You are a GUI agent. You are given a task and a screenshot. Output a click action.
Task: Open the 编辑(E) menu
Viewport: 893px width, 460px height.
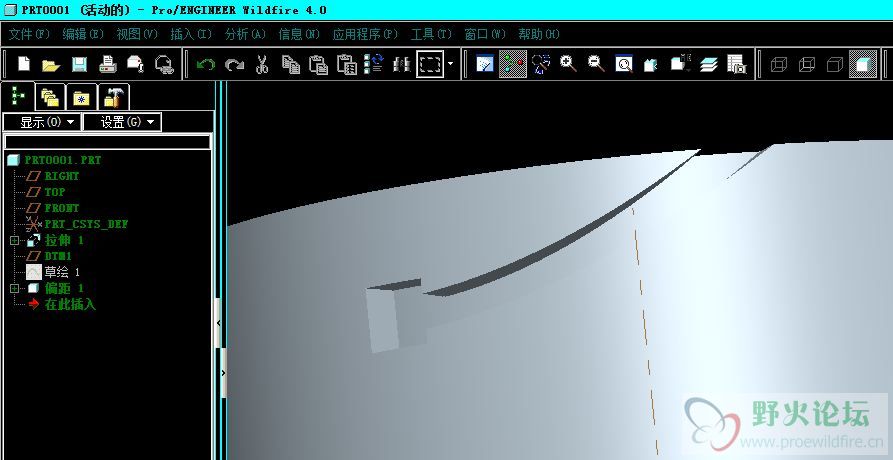pos(83,34)
